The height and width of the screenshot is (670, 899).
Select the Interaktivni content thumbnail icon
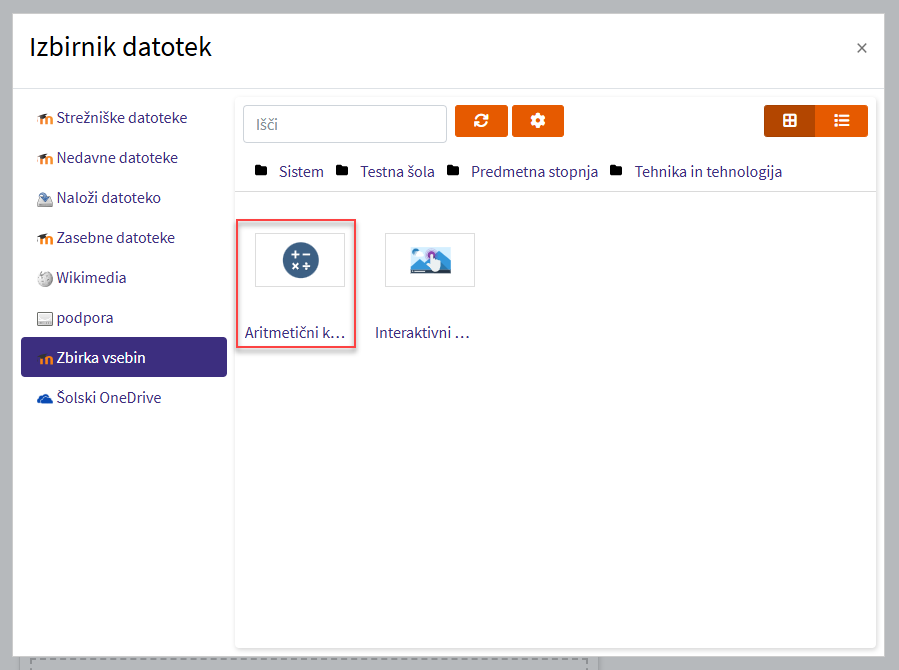click(x=430, y=260)
